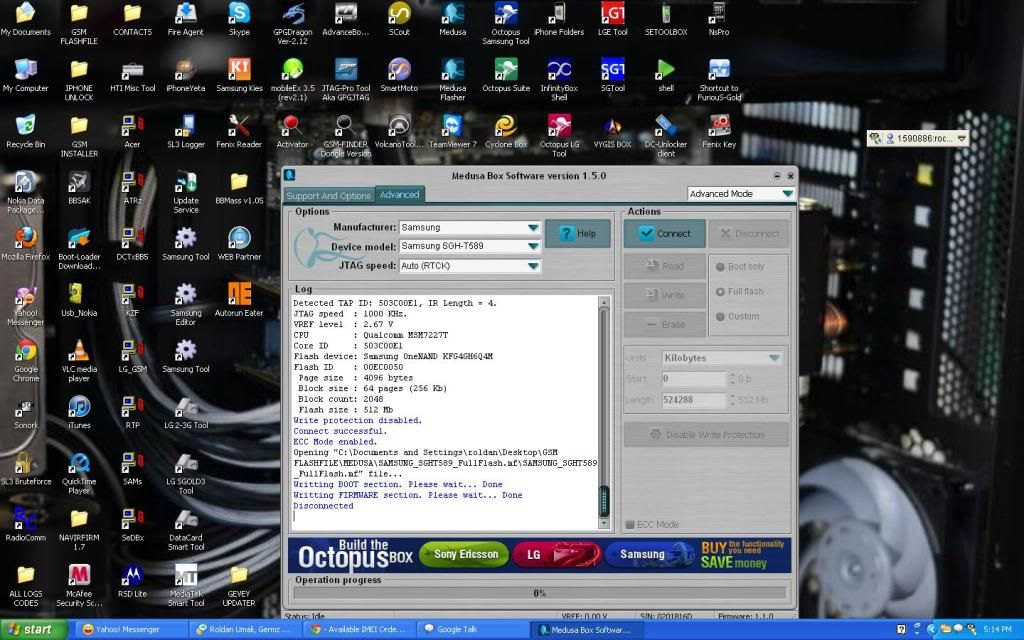Image resolution: width=1024 pixels, height=640 pixels.
Task: Open the McAfee Security Scan icon
Action: (x=79, y=585)
